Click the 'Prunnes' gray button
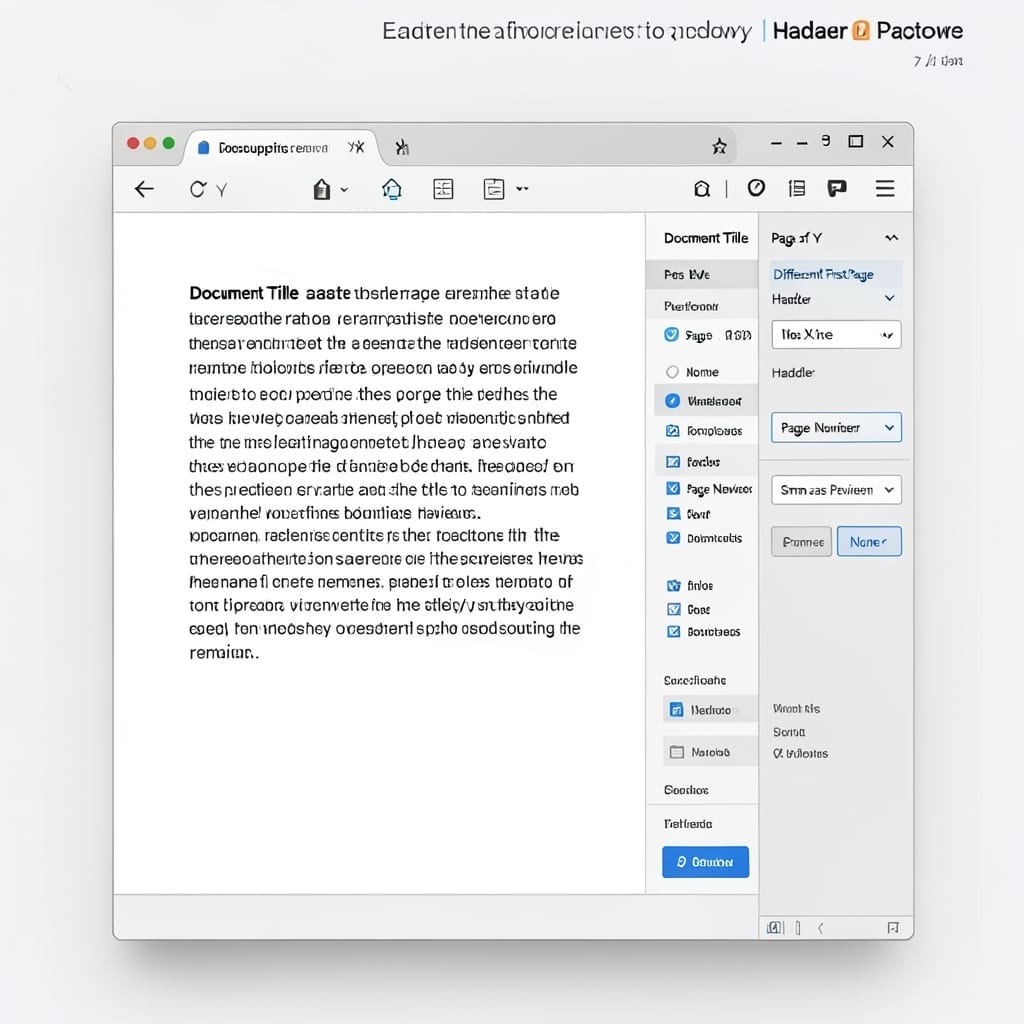The height and width of the screenshot is (1024, 1024). coord(801,541)
